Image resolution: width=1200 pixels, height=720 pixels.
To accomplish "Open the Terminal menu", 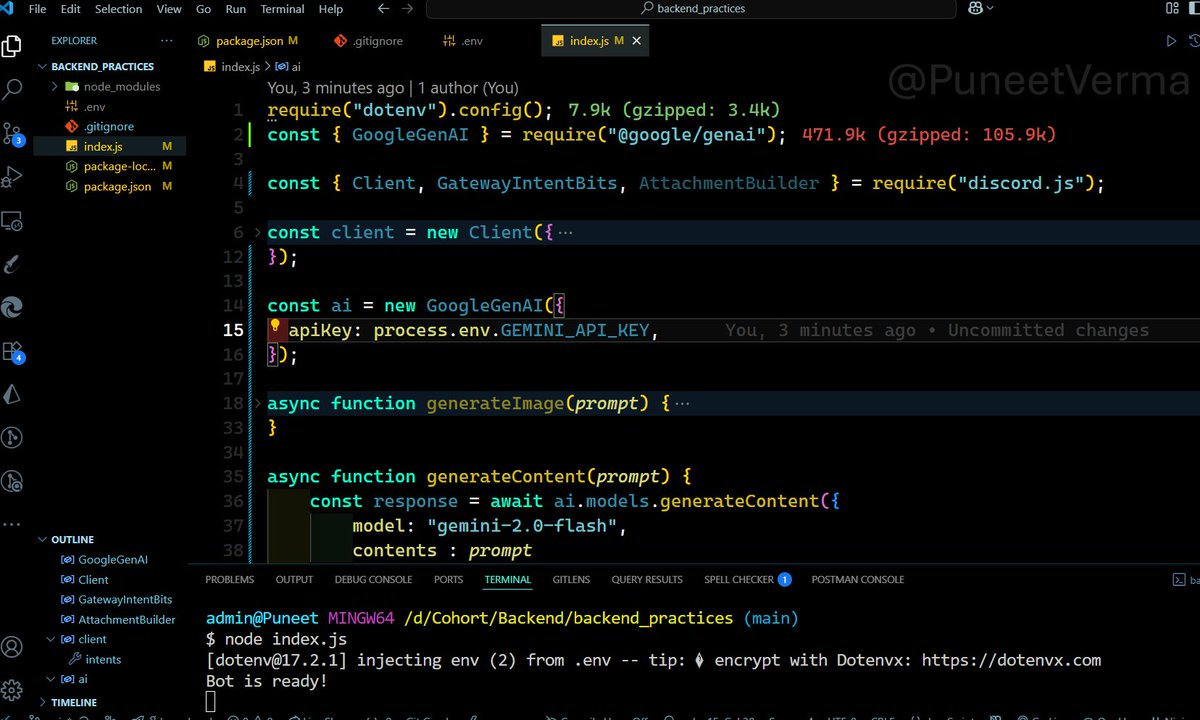I will click(282, 9).
